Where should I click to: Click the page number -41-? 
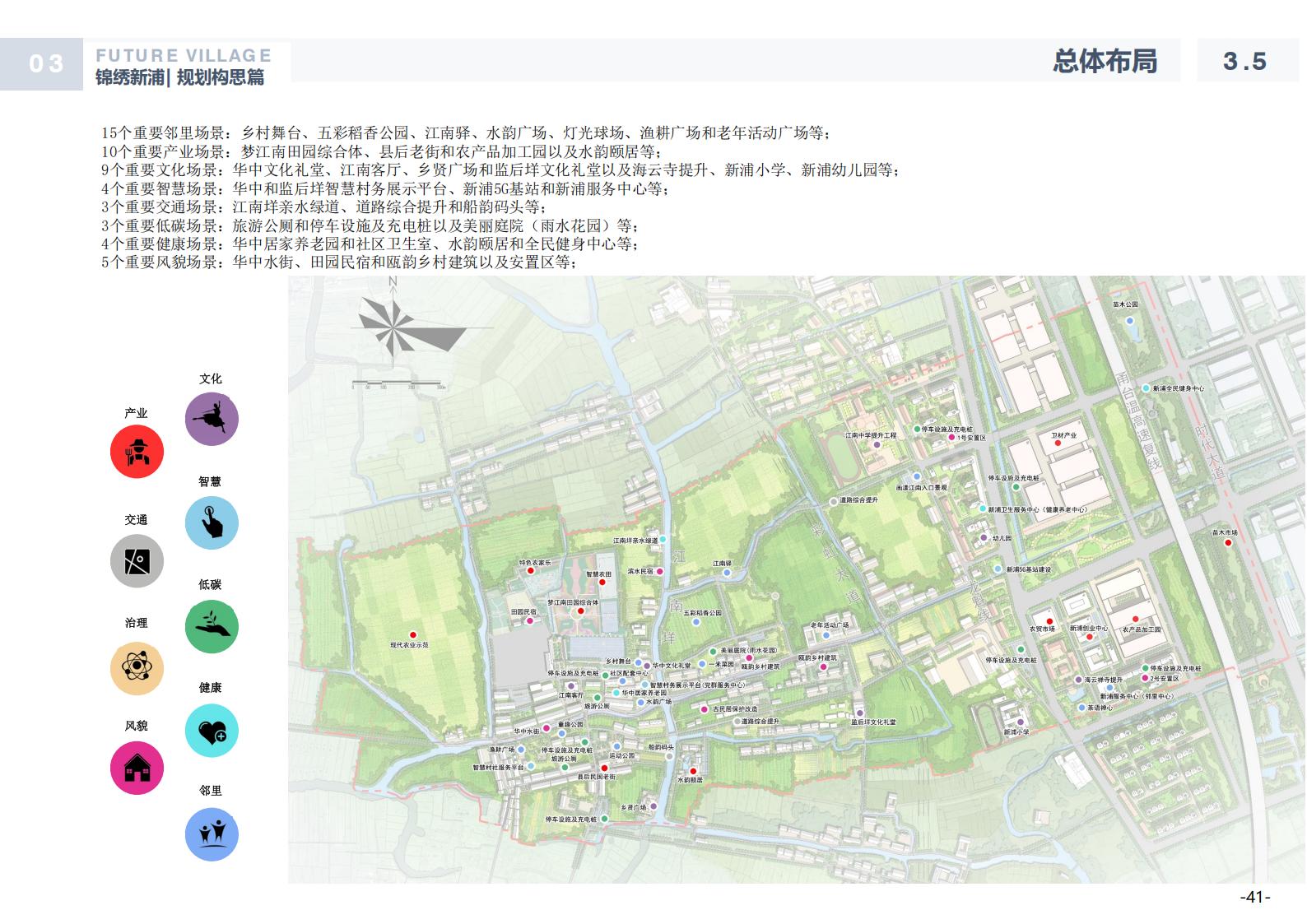pyautogui.click(x=1255, y=898)
